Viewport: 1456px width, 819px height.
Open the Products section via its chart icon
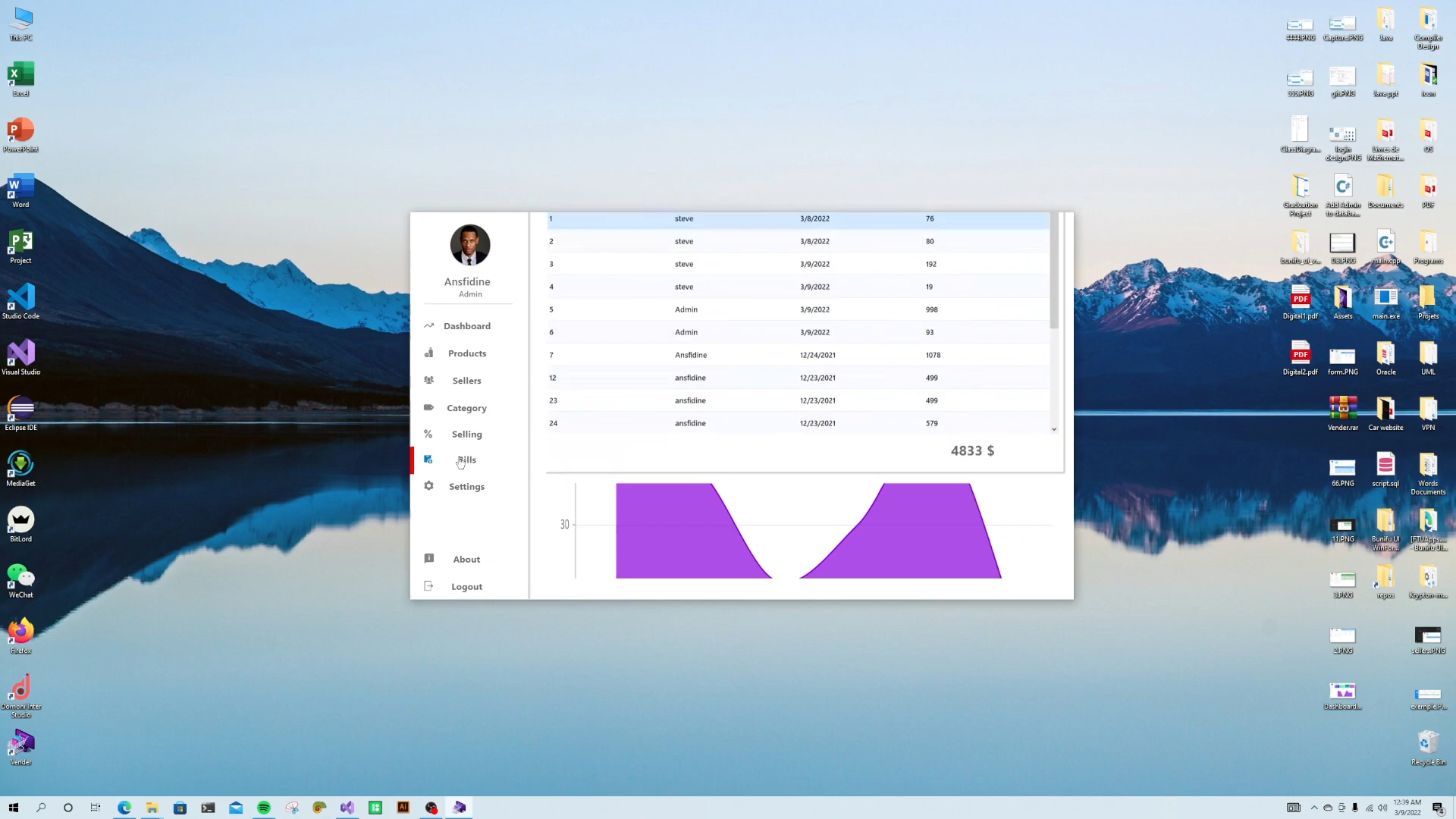point(429,353)
